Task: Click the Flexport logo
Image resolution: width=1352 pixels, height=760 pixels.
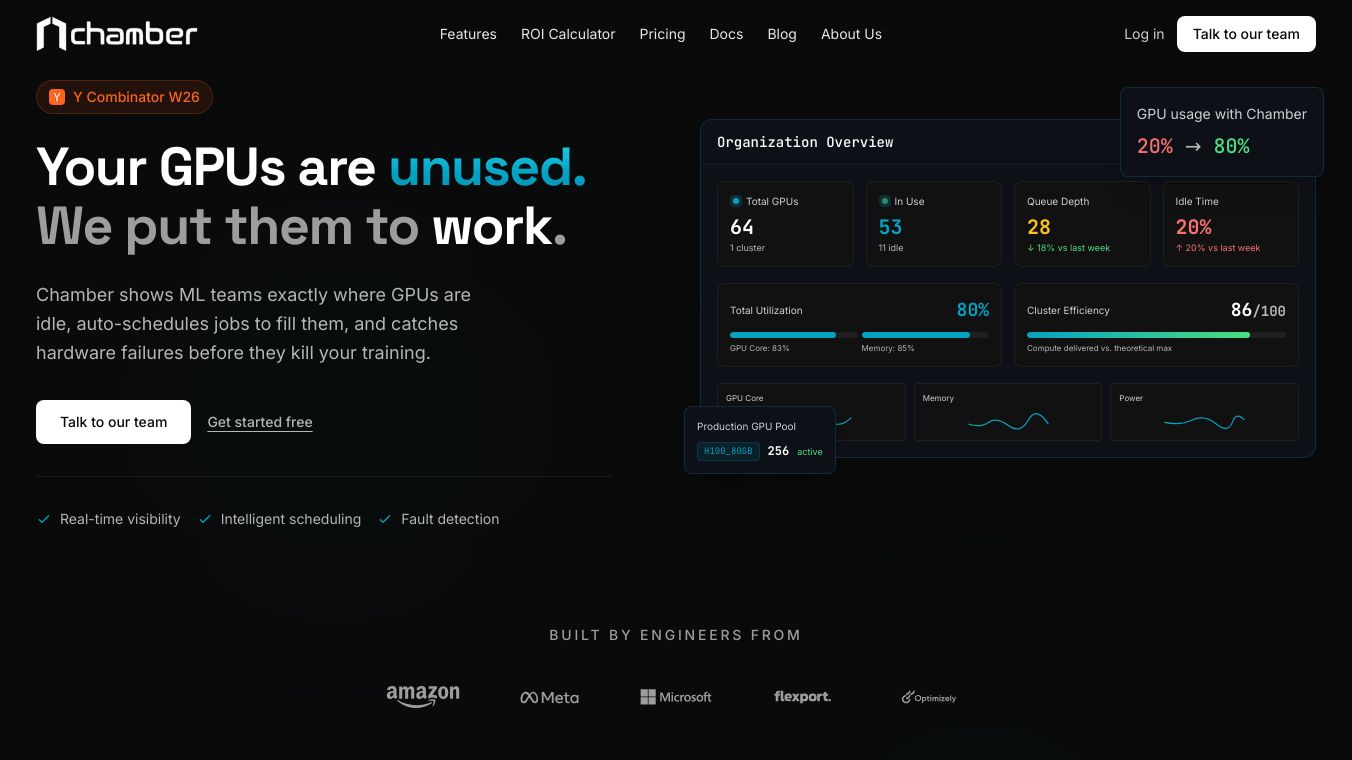Action: pyautogui.click(x=802, y=697)
